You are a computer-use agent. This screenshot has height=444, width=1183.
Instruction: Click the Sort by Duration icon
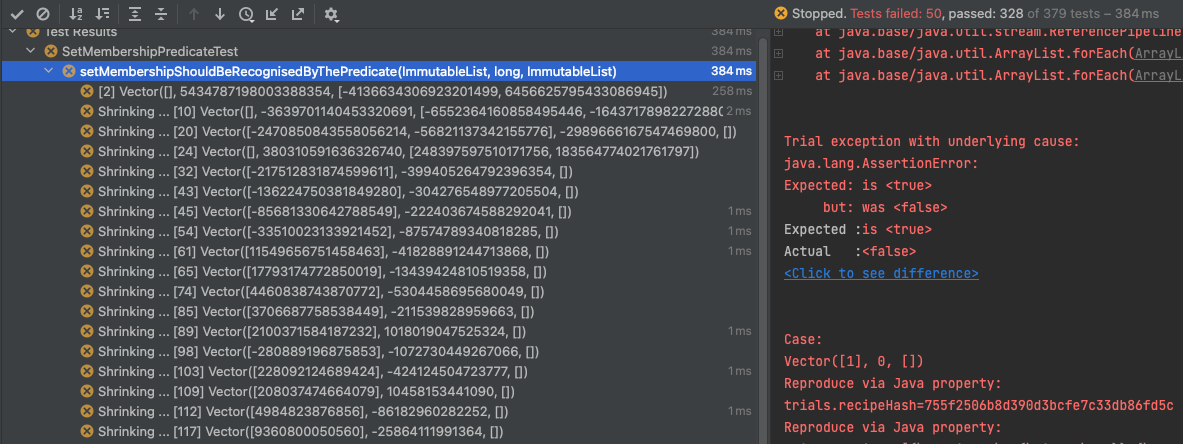[x=102, y=14]
